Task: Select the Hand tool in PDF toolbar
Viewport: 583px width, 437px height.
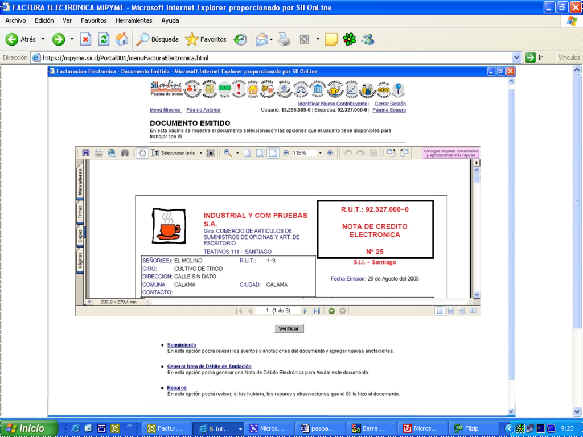Action: 142,153
